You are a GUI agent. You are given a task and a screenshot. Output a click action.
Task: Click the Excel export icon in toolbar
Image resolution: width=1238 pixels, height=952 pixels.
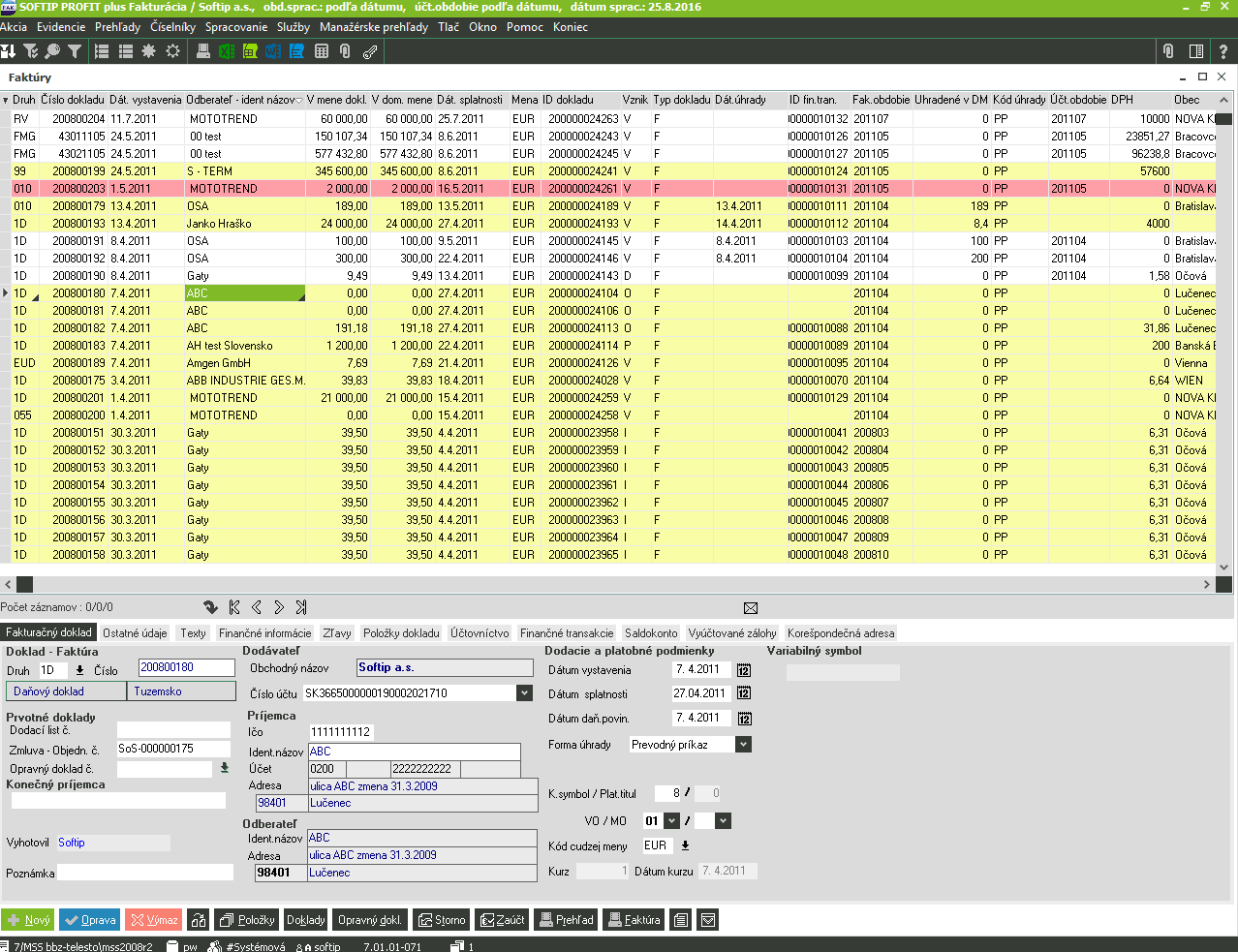click(x=226, y=51)
